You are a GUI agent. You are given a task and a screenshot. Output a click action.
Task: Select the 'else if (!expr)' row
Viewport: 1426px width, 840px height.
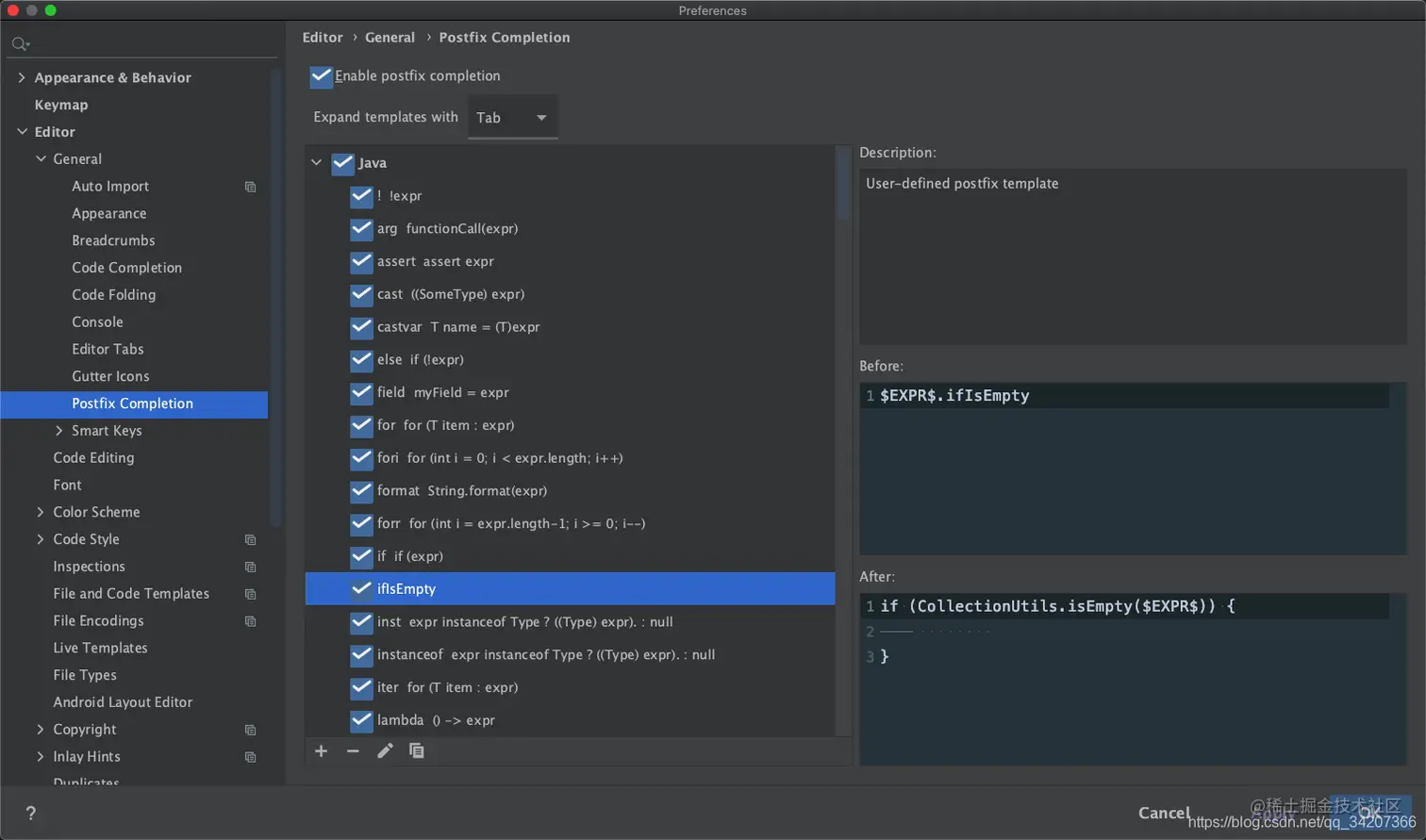570,360
